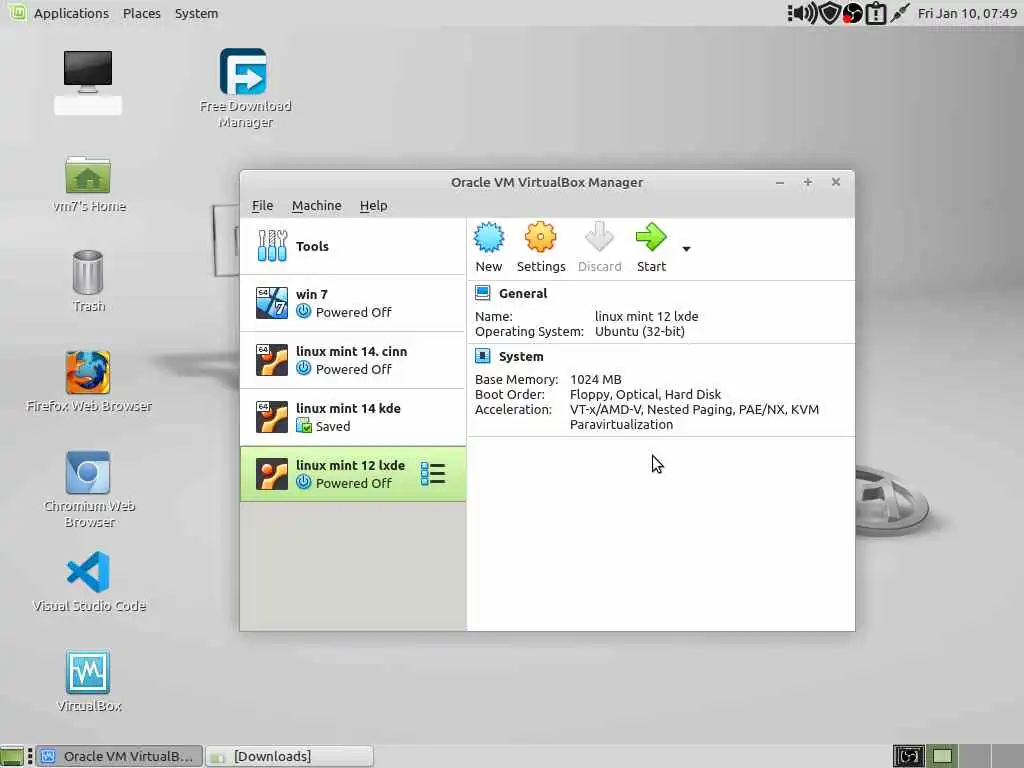Select the linux mint 14 kde VM
This screenshot has height=768, width=1024.
(353, 417)
